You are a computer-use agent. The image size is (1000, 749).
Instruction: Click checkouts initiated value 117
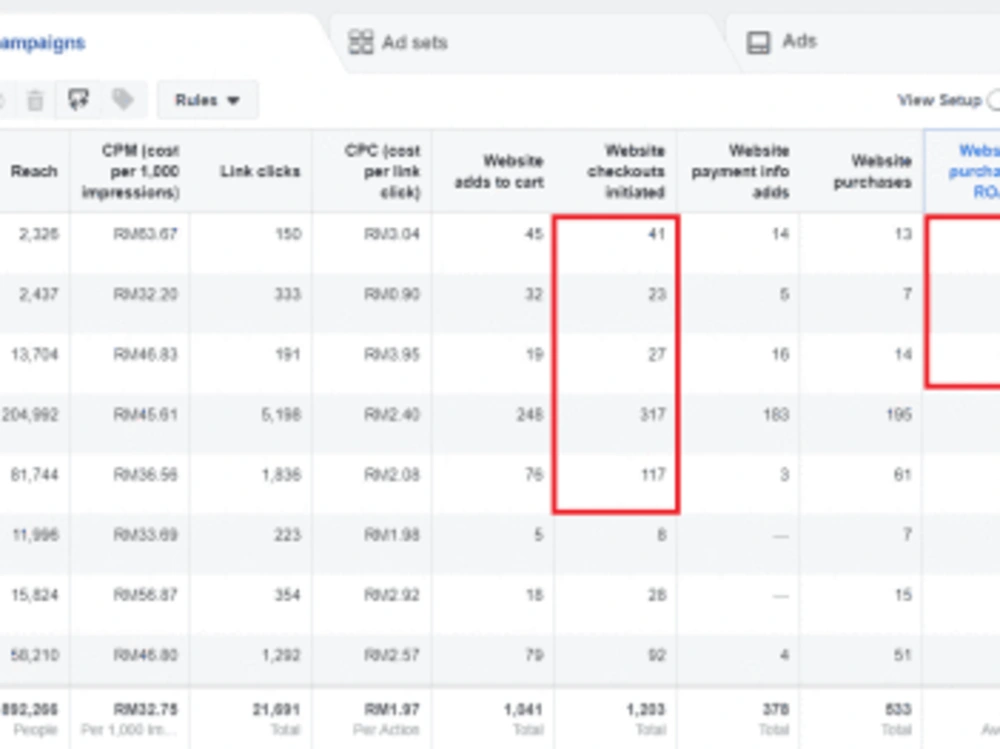click(x=652, y=475)
